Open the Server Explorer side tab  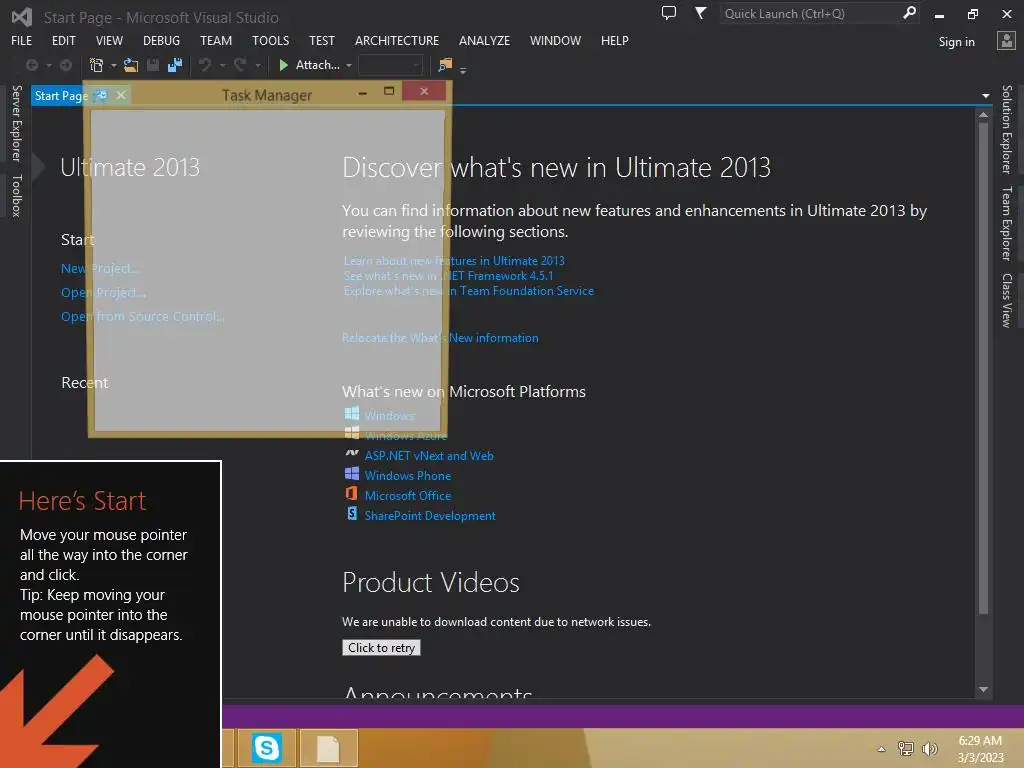point(16,123)
